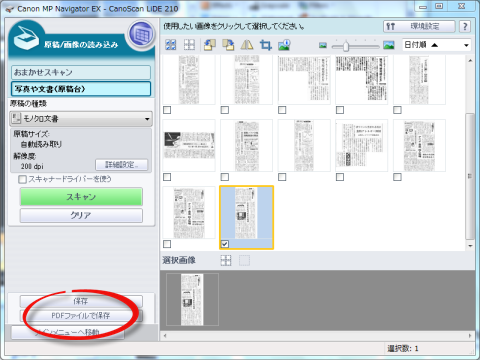Click the green スキャン button
Viewport: 480px width, 360px height.
click(x=81, y=197)
